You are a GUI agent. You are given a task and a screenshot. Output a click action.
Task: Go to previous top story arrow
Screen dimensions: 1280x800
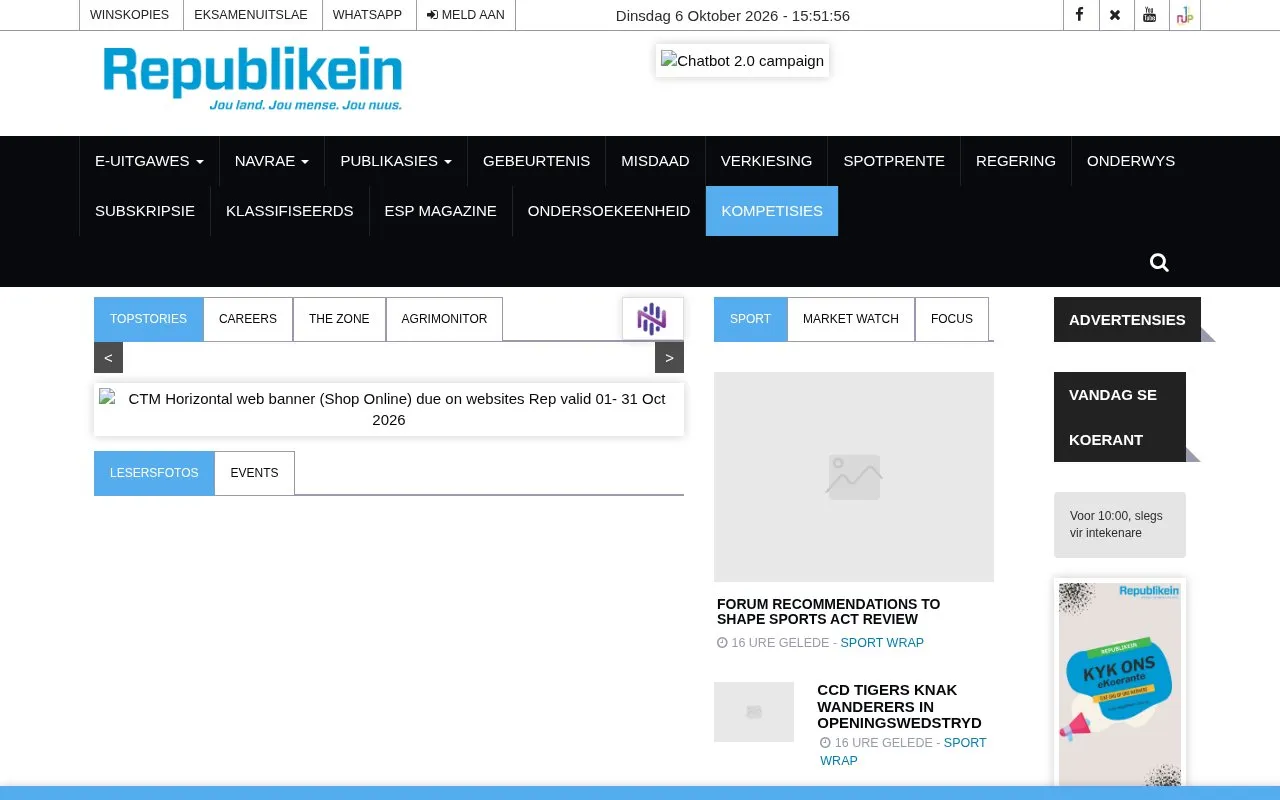coord(108,357)
